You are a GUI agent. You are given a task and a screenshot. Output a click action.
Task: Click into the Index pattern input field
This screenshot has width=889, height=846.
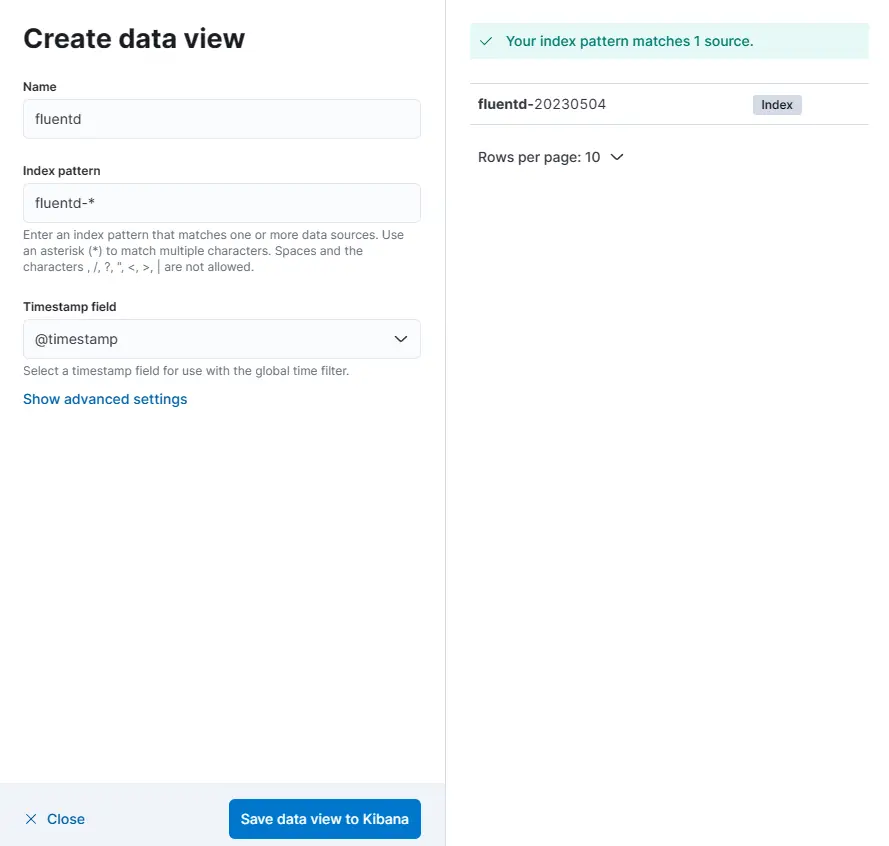coord(221,203)
